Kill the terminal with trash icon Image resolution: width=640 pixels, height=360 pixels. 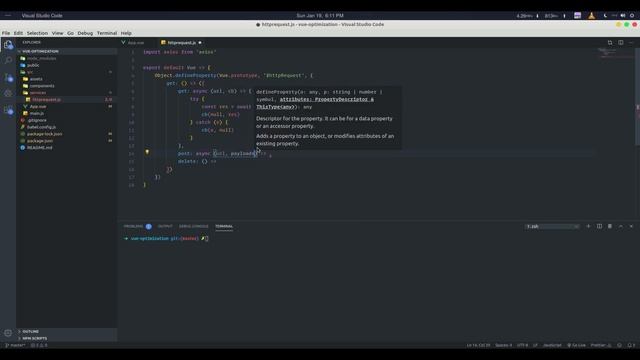pyautogui.click(x=610, y=226)
